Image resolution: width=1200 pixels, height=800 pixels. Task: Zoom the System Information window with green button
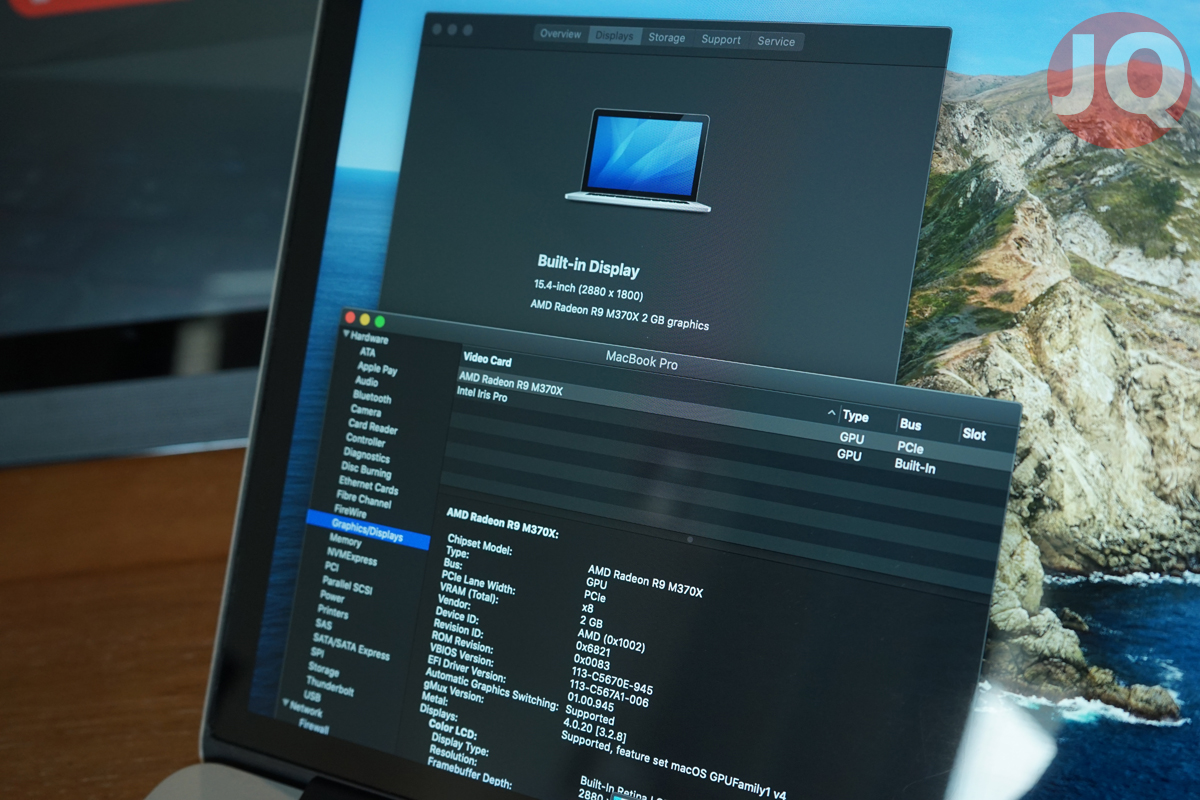(x=379, y=322)
